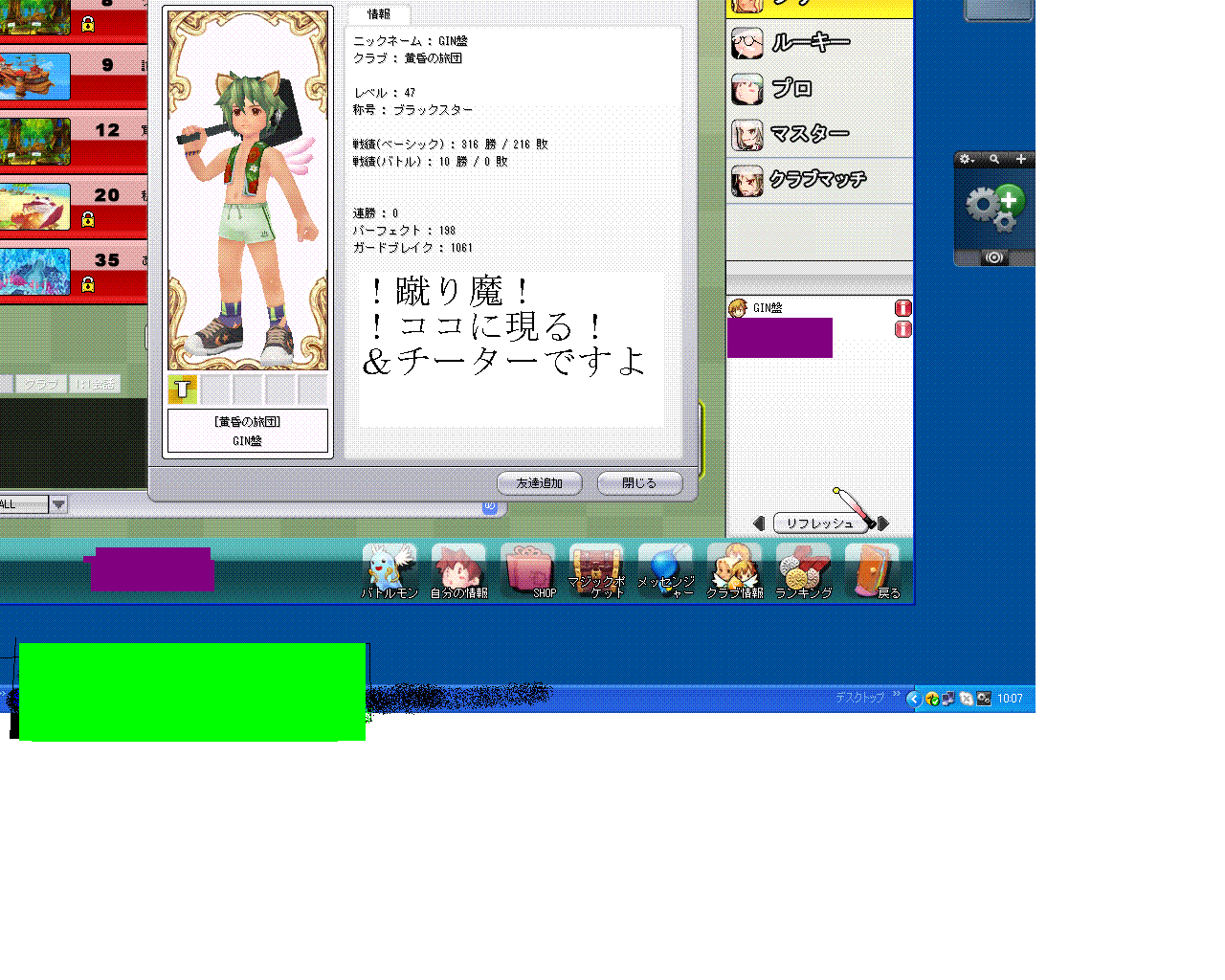Viewport: 1225px width, 980px height.
Task: Open the クラブ情報 icon
Action: point(734,570)
